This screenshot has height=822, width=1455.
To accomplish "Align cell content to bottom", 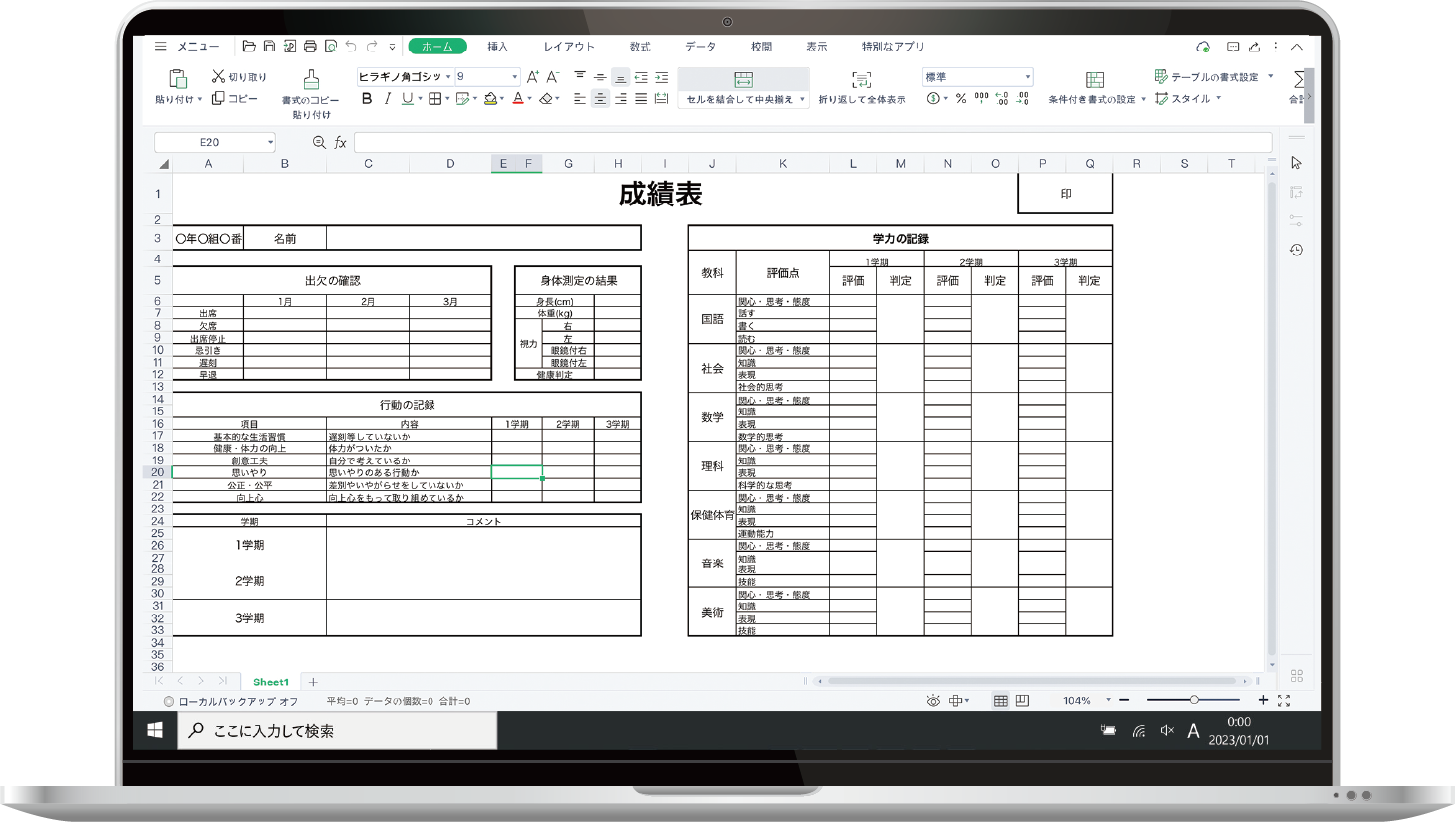I will (621, 76).
